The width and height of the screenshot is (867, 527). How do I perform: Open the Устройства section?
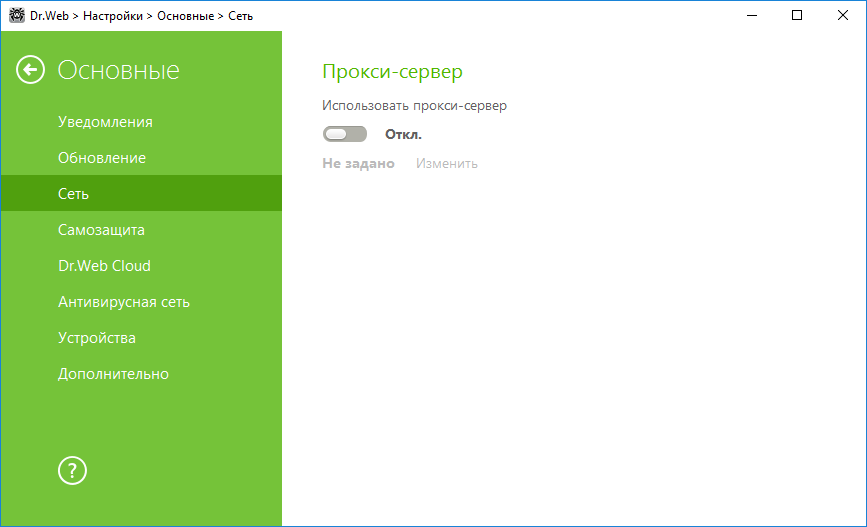[141, 338]
